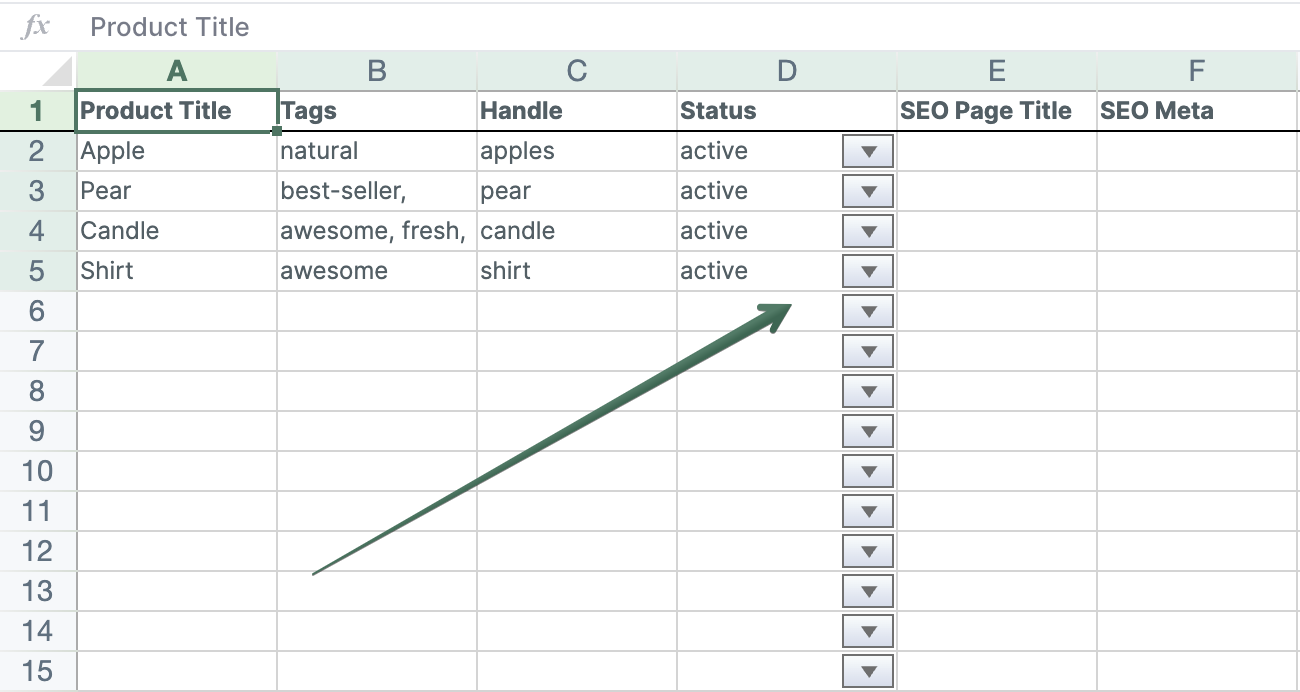This screenshot has width=1300, height=692.
Task: Select the handle cell containing apples
Action: click(577, 151)
